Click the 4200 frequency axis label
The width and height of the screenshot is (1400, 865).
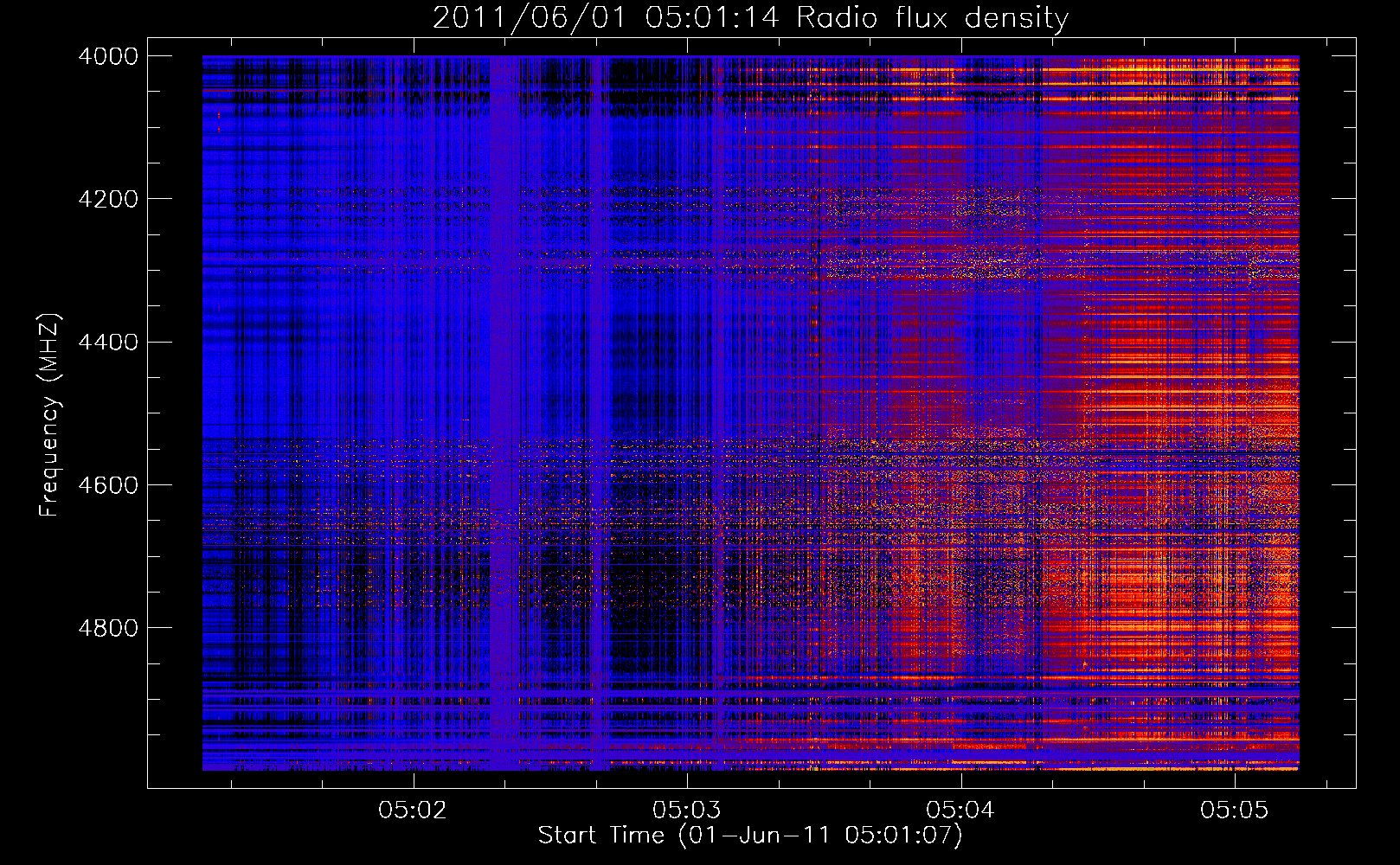108,199
